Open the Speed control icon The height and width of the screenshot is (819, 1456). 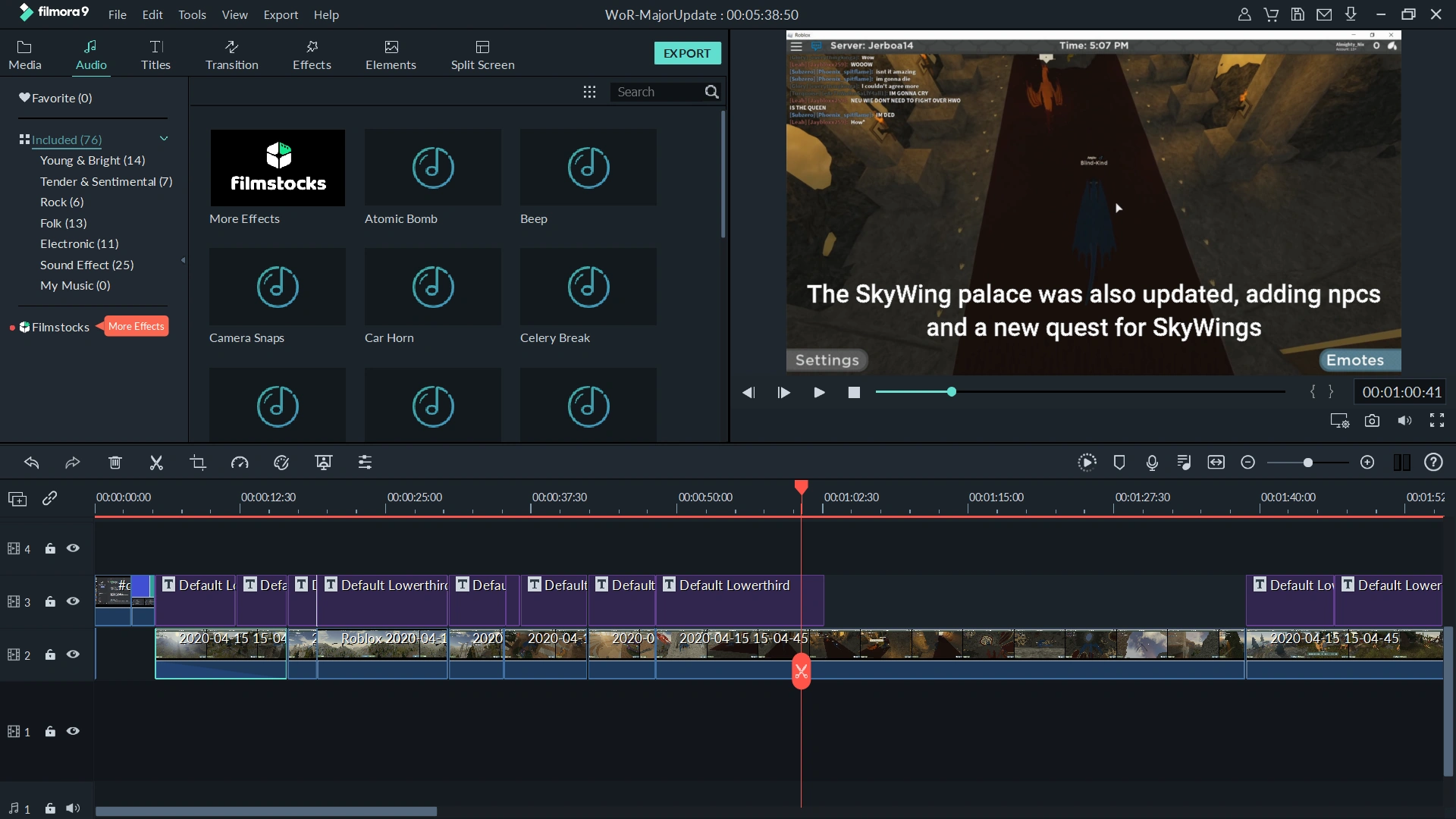(x=240, y=463)
